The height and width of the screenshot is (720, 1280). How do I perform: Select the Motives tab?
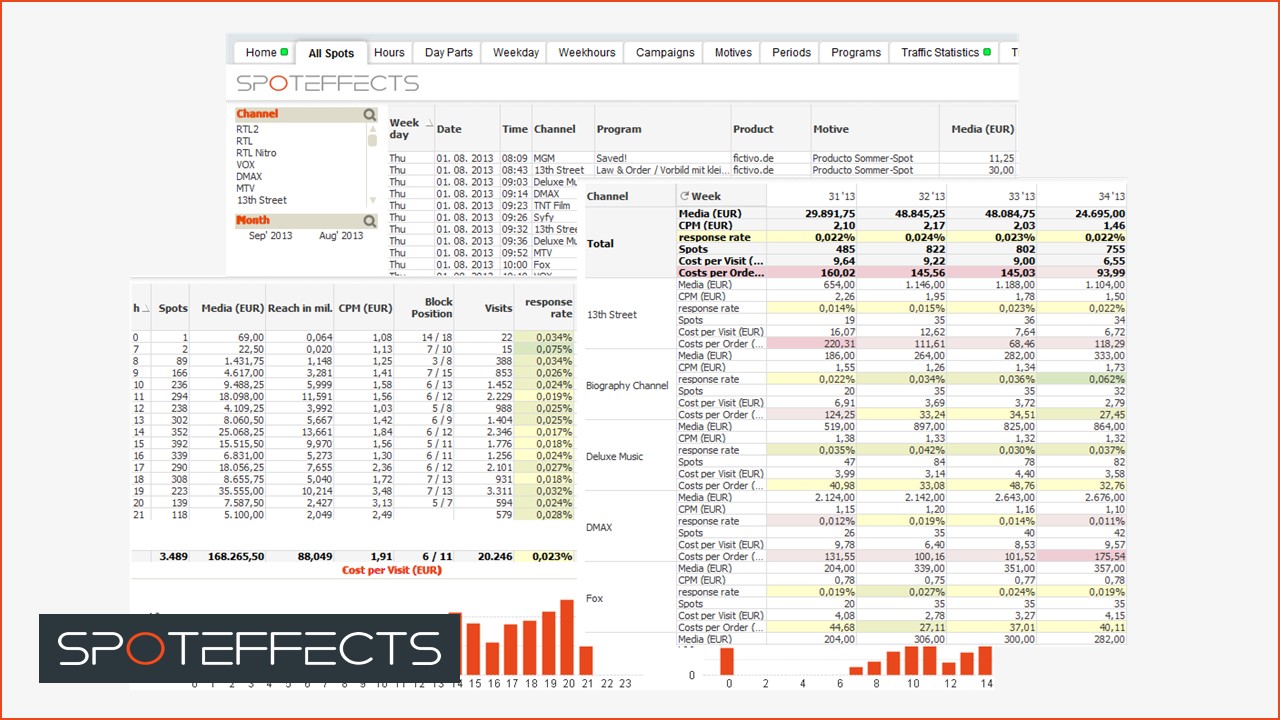pyautogui.click(x=733, y=53)
